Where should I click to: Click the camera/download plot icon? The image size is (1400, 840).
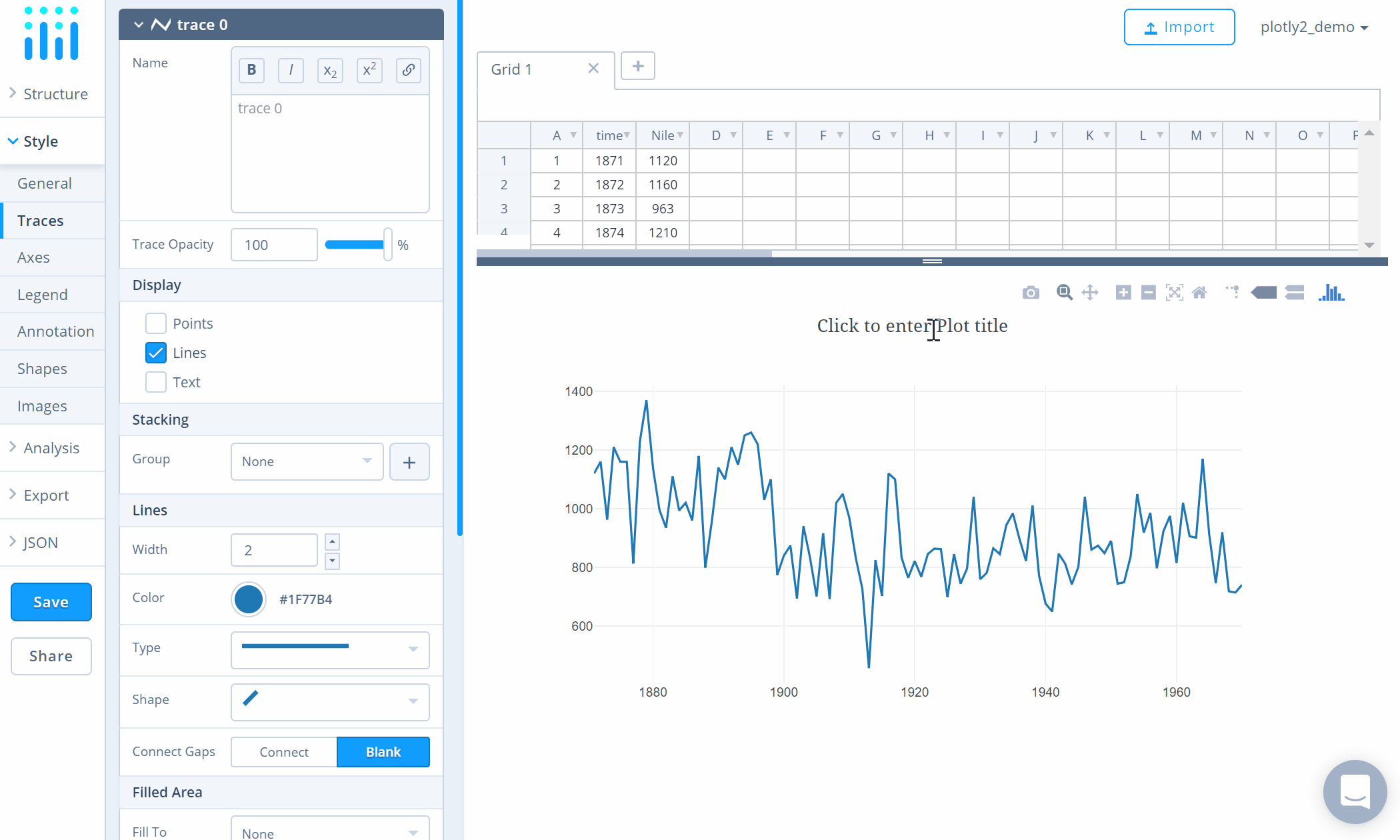[x=1031, y=292]
